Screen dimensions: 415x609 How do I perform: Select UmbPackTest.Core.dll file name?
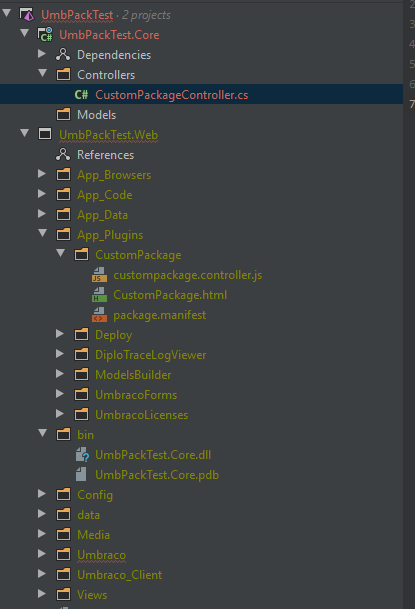click(x=153, y=455)
